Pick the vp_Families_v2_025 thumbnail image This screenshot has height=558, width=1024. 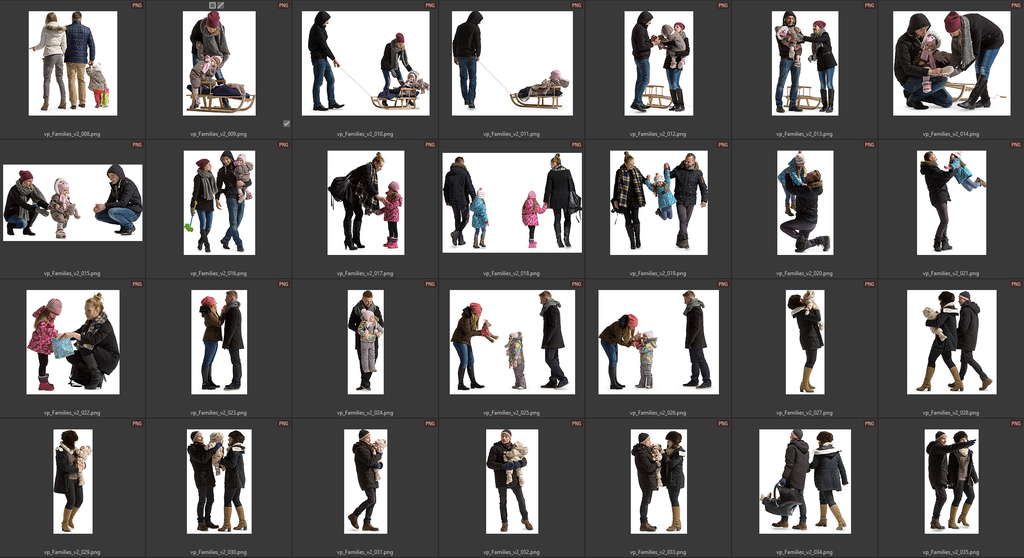click(512, 341)
